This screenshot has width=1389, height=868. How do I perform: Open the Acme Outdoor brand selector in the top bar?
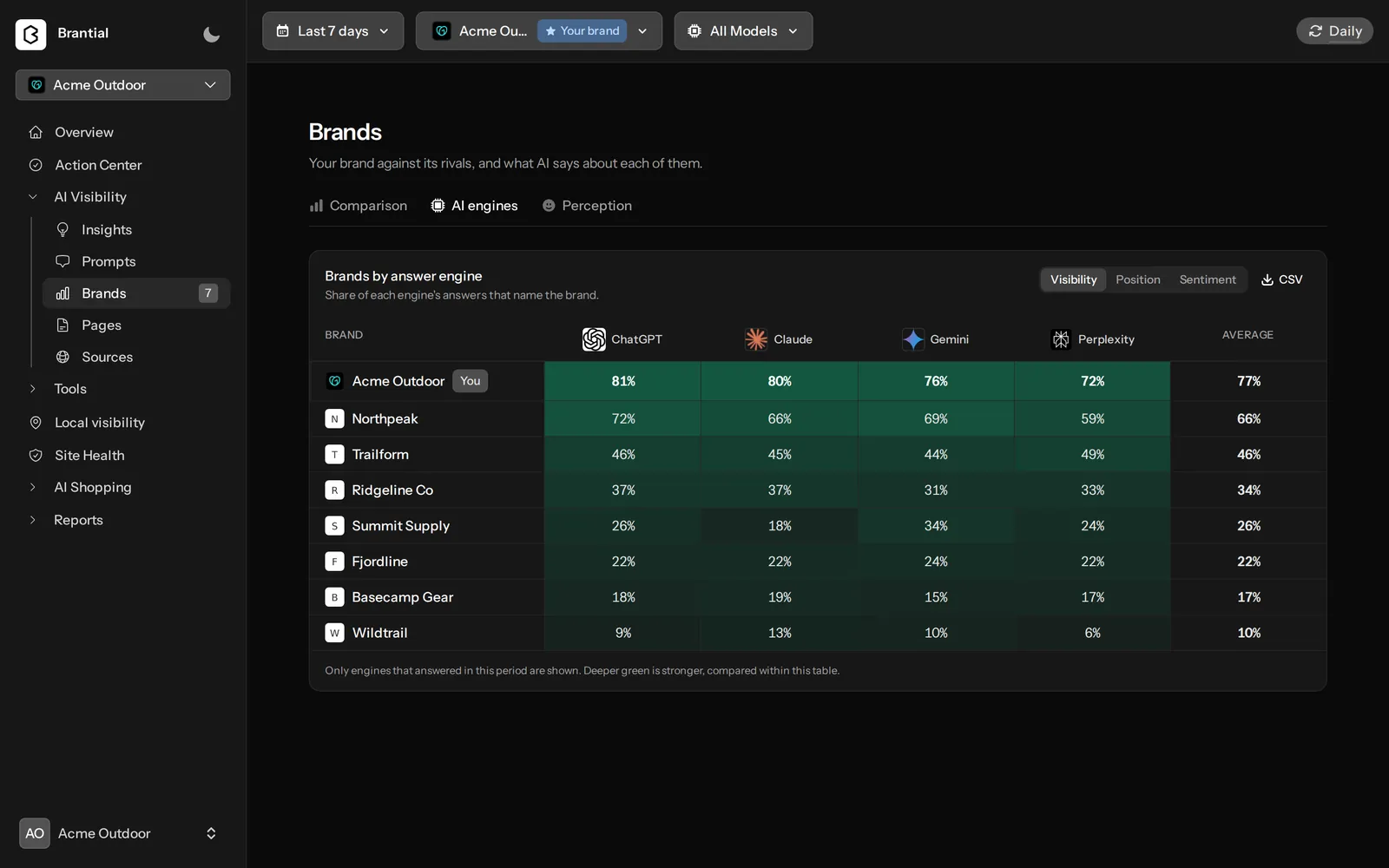pos(539,31)
